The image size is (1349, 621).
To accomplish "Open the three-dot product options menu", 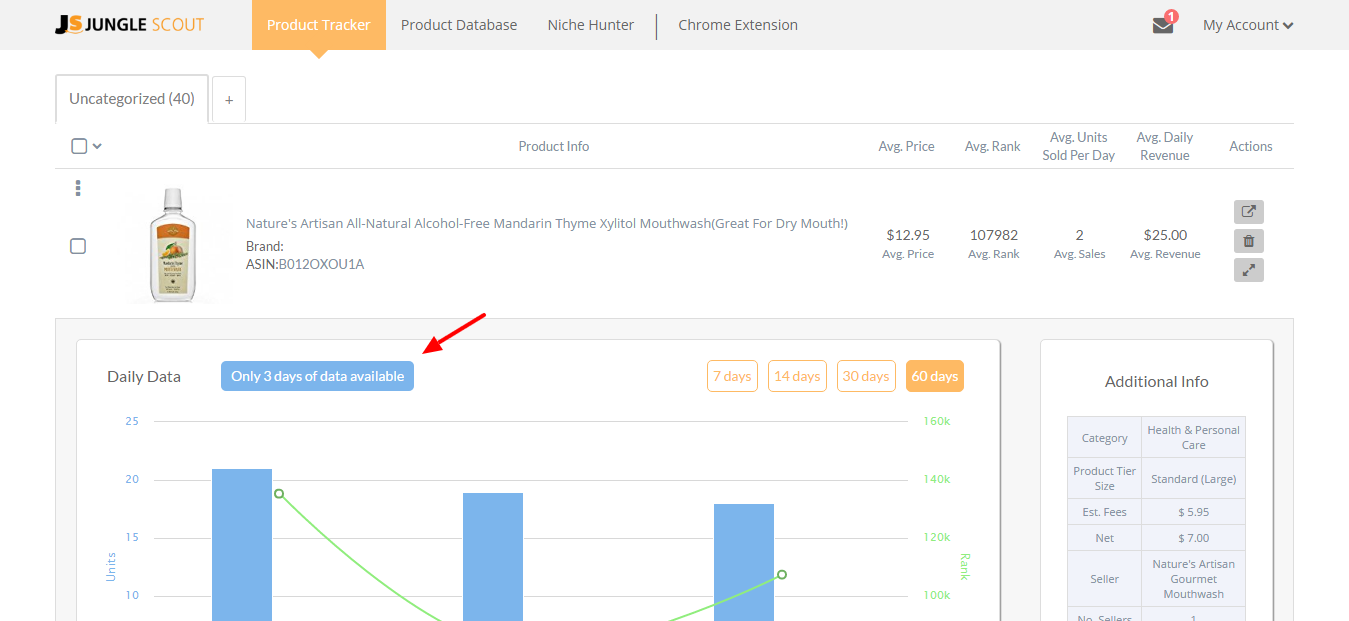I will point(78,188).
